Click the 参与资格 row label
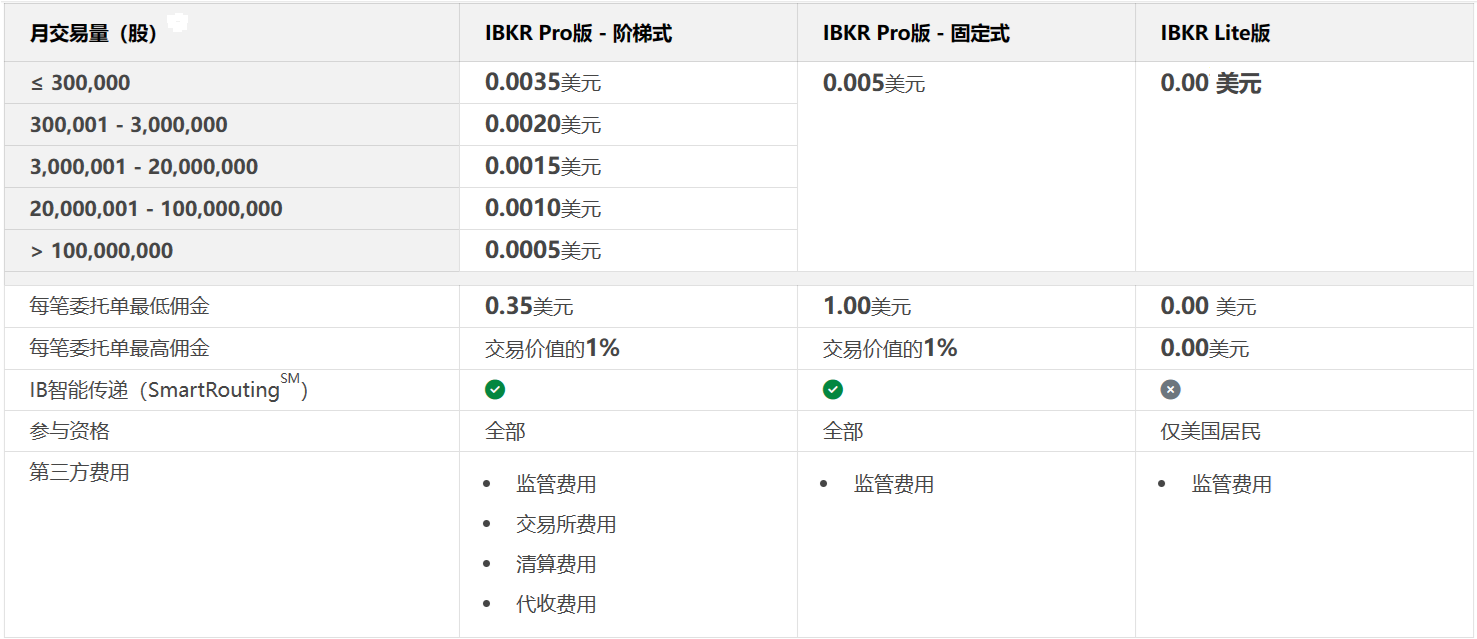This screenshot has height=639, width=1477. point(69,431)
